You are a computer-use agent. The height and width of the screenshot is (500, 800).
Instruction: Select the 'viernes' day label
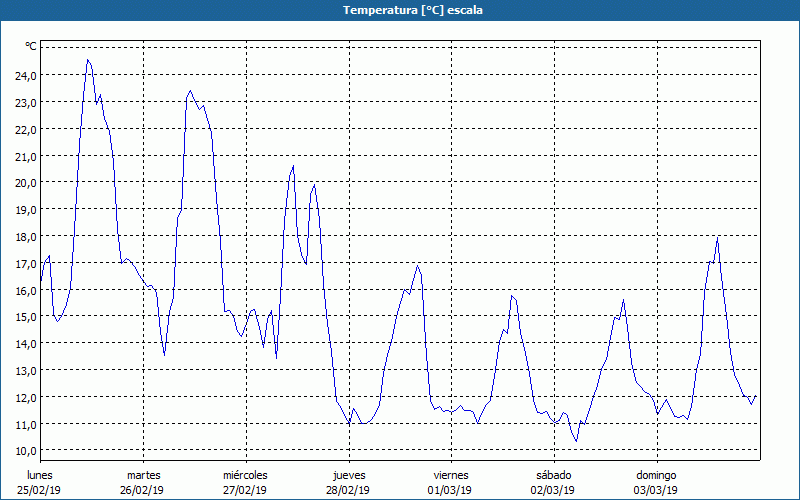point(451,475)
